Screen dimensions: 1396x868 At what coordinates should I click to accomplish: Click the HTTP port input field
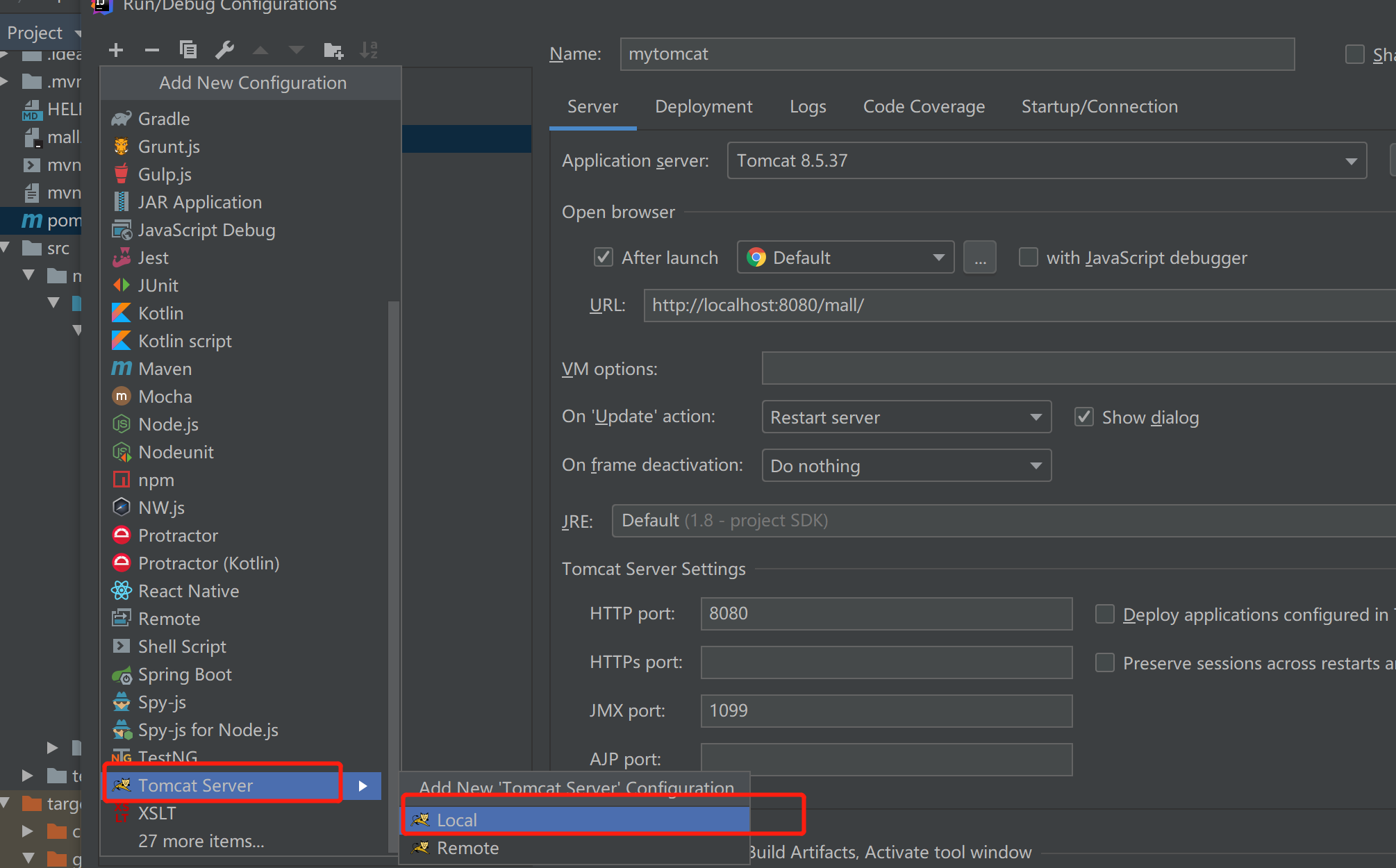(x=886, y=614)
